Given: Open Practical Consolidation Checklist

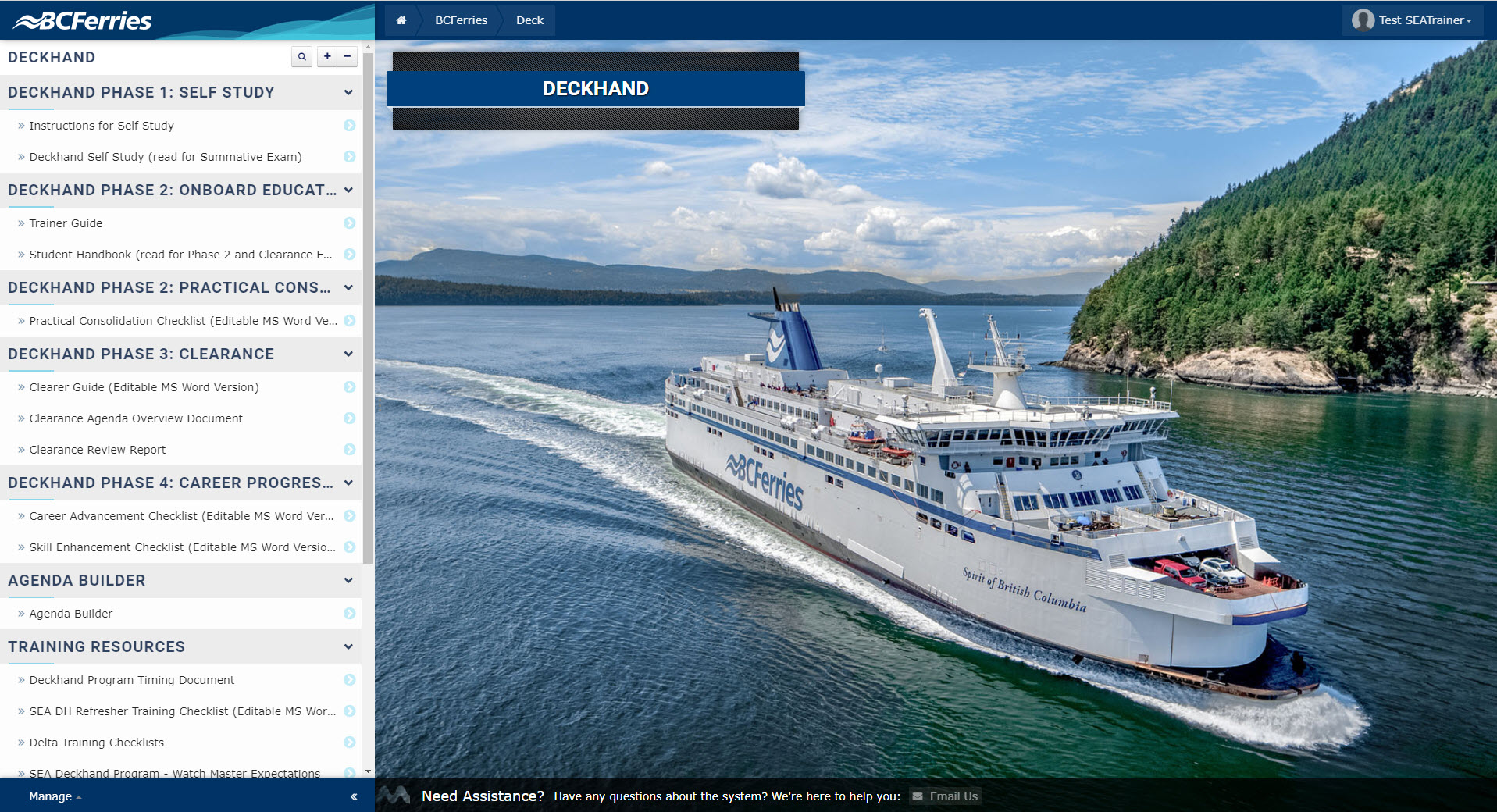Looking at the screenshot, I should point(184,321).
